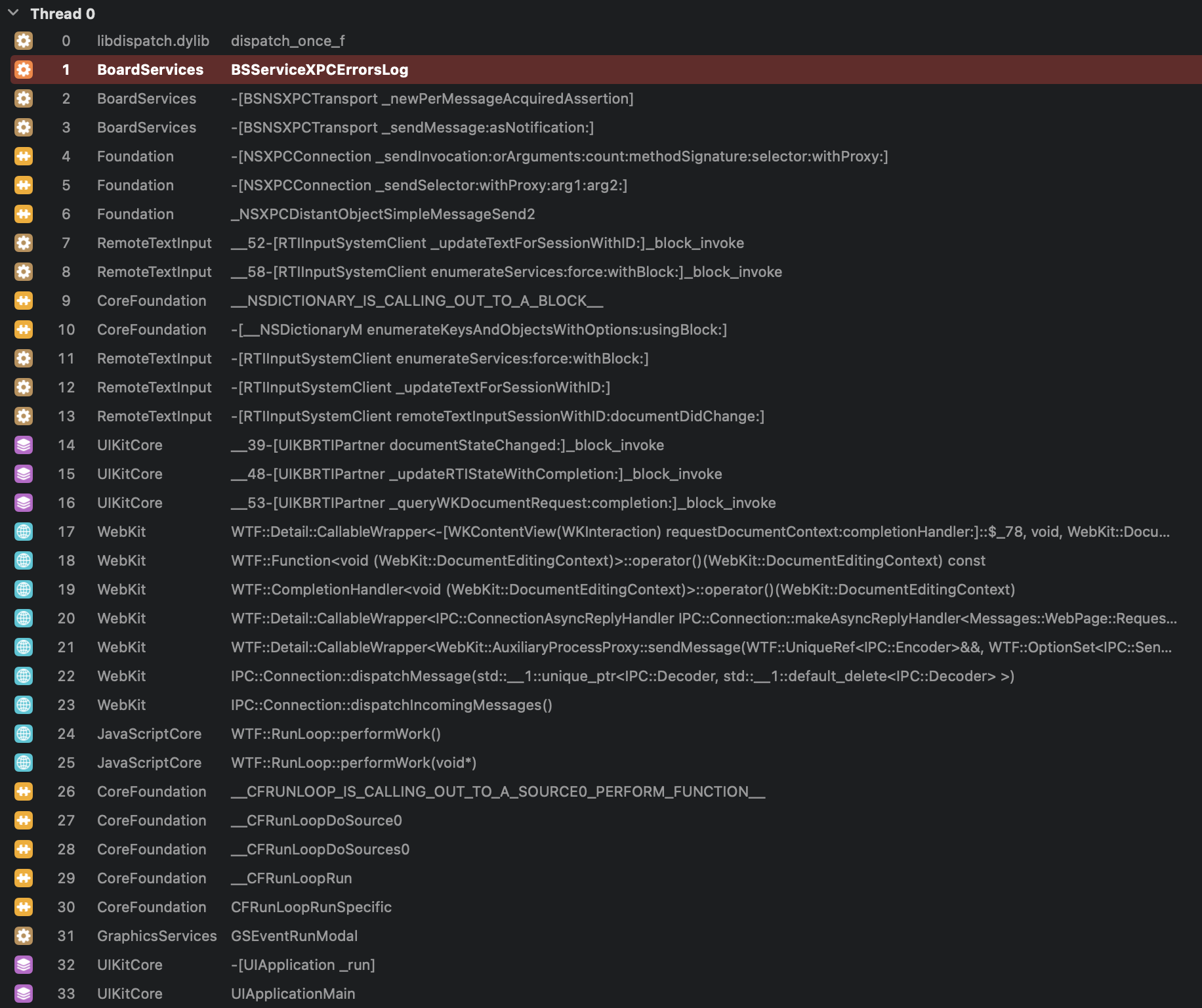The image size is (1202, 1008).
Task: Select frame 2 _newPerMessageAcquiredAssertion
Action: coord(432,98)
